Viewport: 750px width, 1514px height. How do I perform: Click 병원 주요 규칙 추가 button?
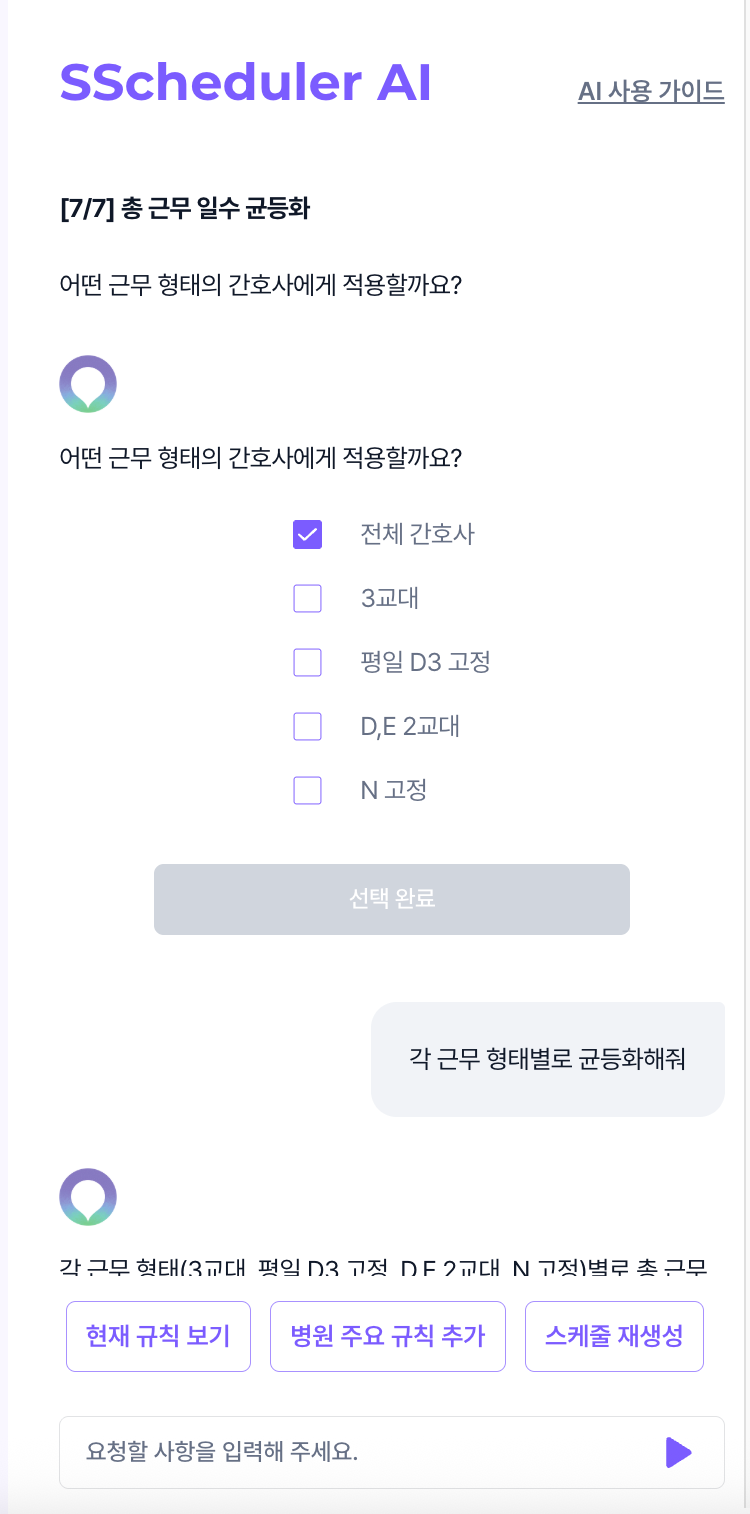(388, 1336)
